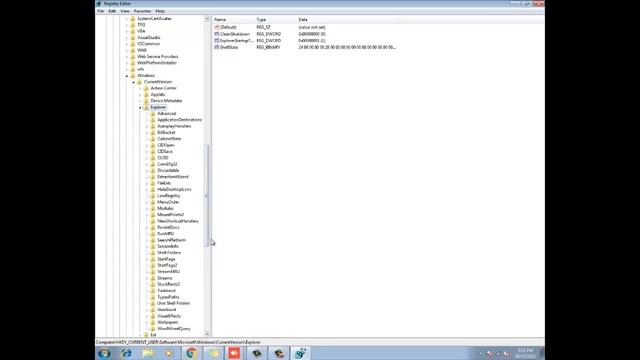Viewport: 640px width, 360px height.
Task: Select the SessionInfo key
Action: (x=168, y=247)
